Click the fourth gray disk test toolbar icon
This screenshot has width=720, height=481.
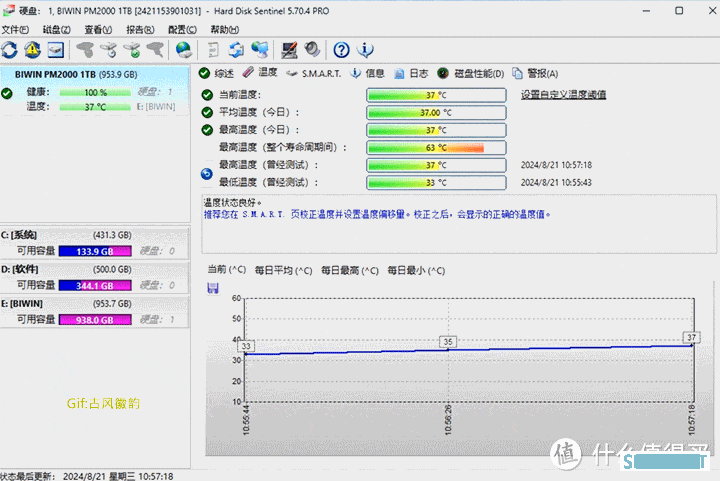155,50
